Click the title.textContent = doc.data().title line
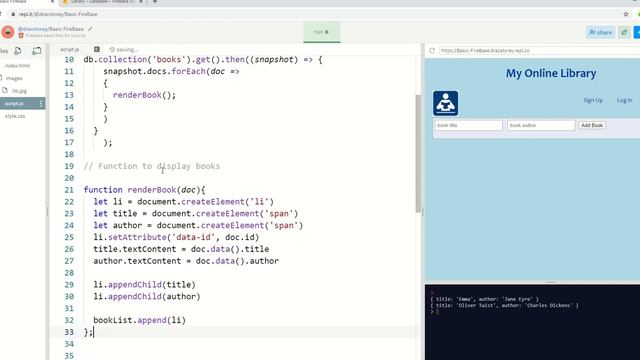Image resolution: width=640 pixels, height=360 pixels. pyautogui.click(x=181, y=249)
